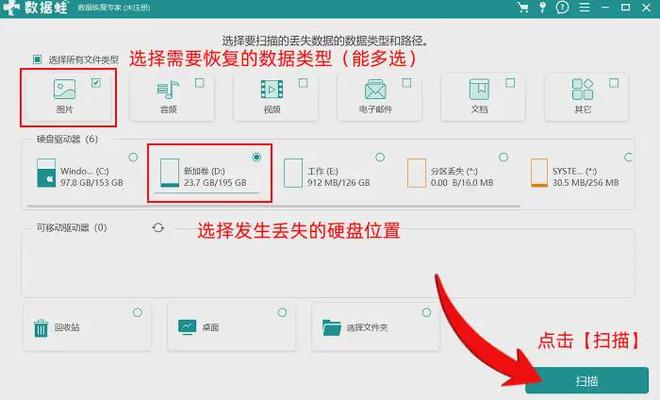
Task: Toggle the 选择所有文件类型 checkbox
Action: 37,59
